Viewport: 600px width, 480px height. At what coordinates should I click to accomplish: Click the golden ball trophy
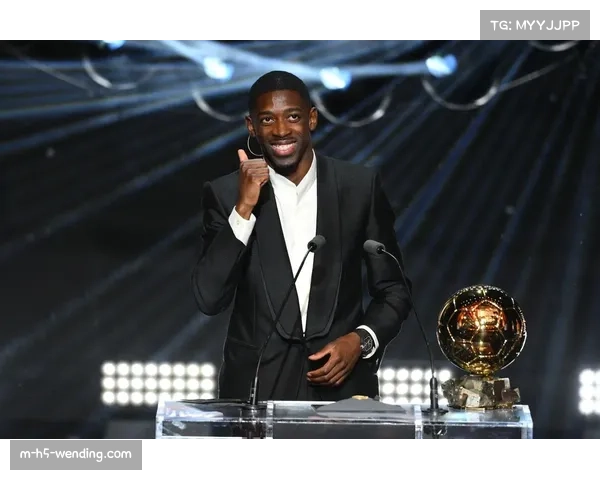click(481, 330)
